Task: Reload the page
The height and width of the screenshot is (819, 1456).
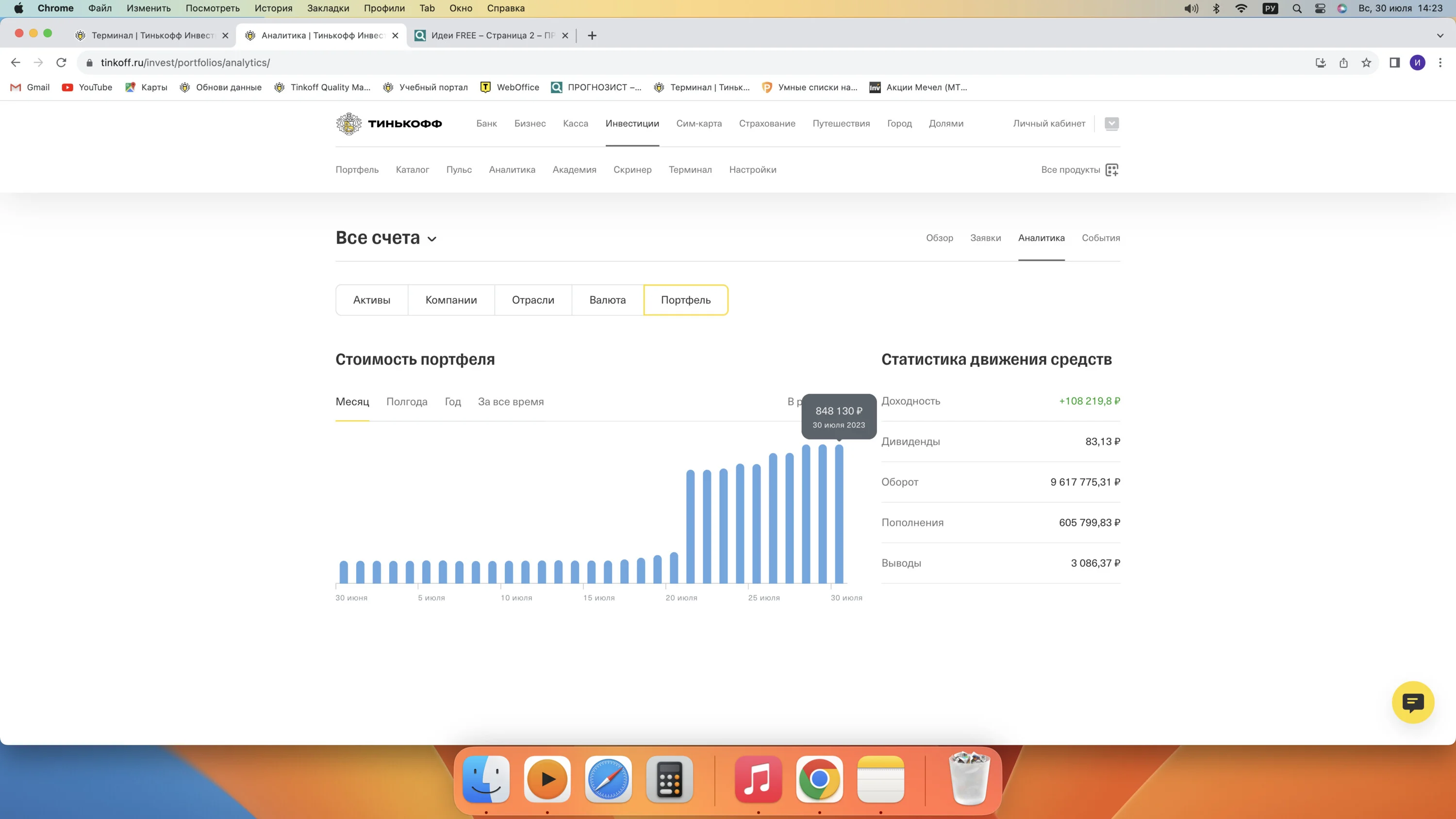Action: coord(61,63)
